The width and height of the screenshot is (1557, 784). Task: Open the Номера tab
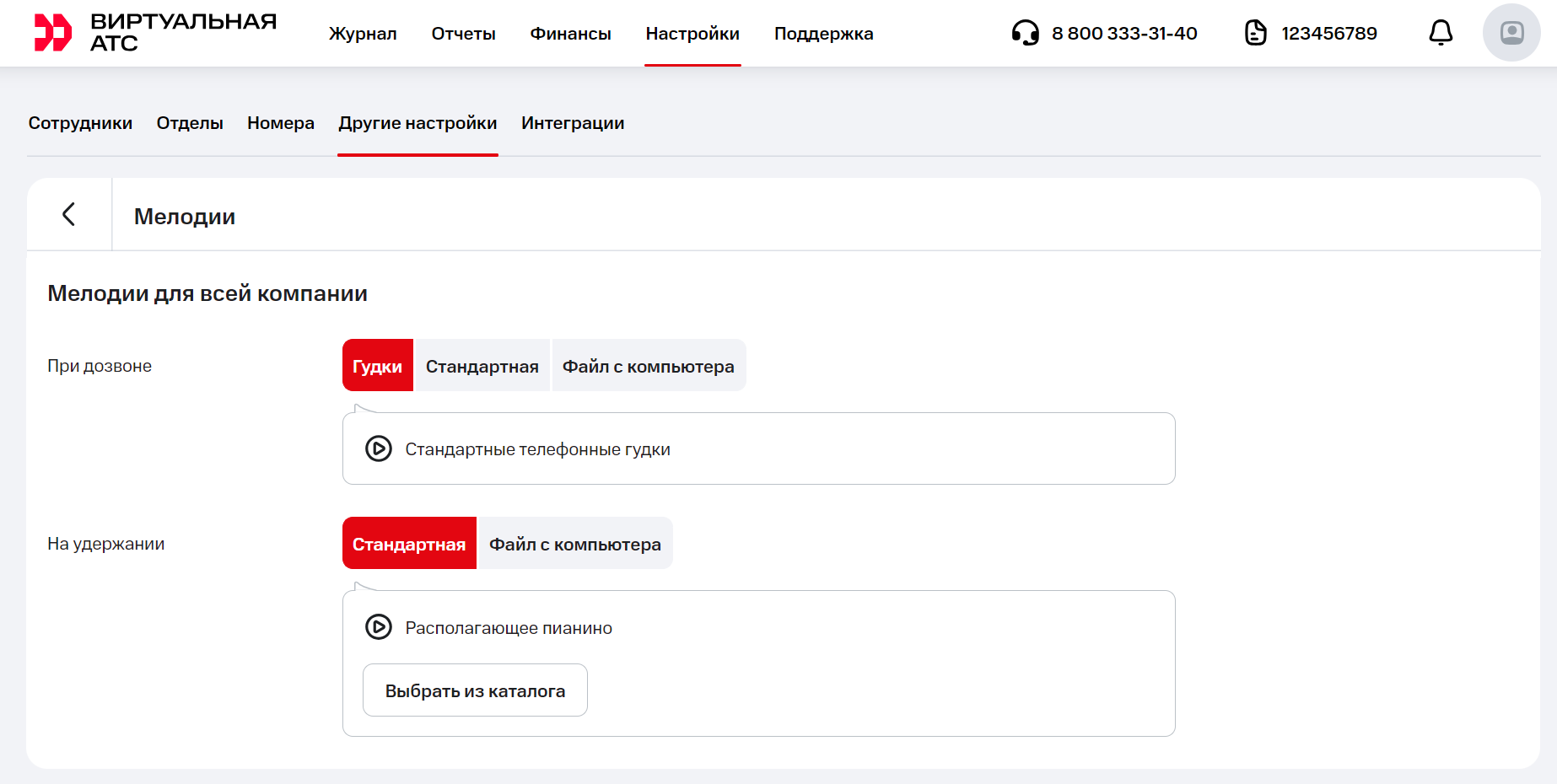tap(280, 123)
